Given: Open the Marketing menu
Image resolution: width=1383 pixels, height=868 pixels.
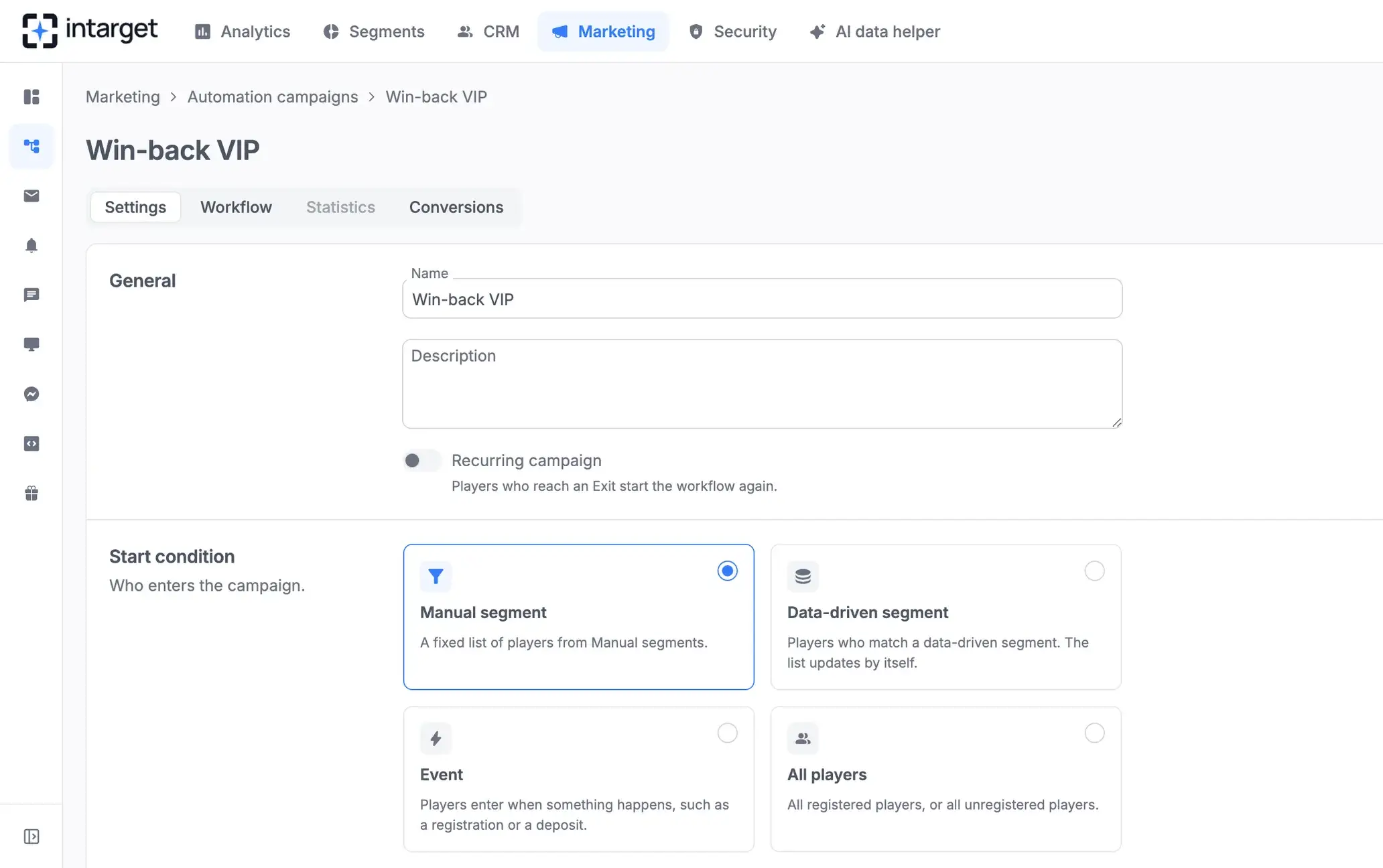Looking at the screenshot, I should tap(603, 31).
